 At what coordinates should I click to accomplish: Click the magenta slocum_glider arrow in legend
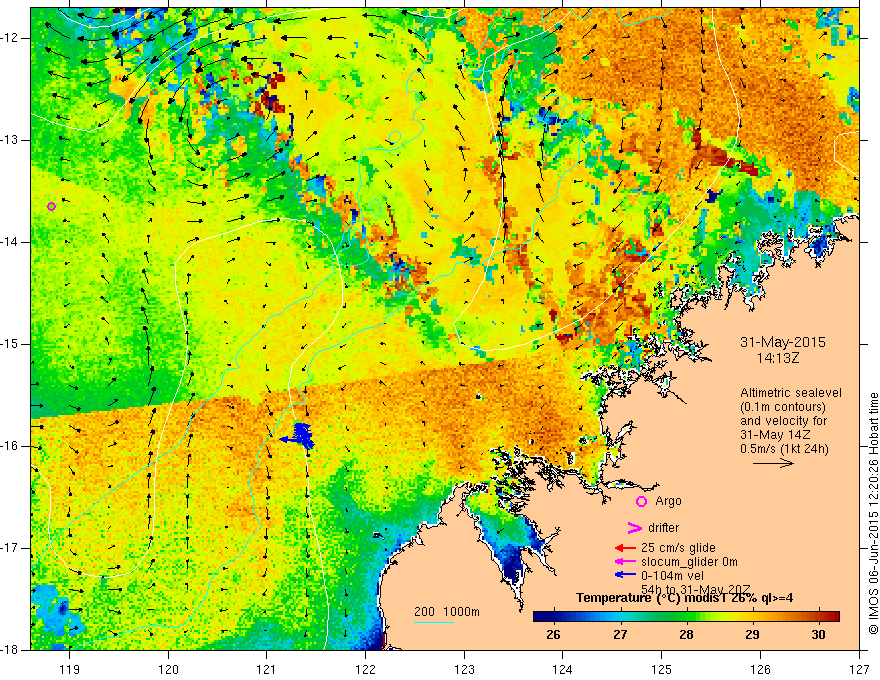pyautogui.click(x=625, y=562)
